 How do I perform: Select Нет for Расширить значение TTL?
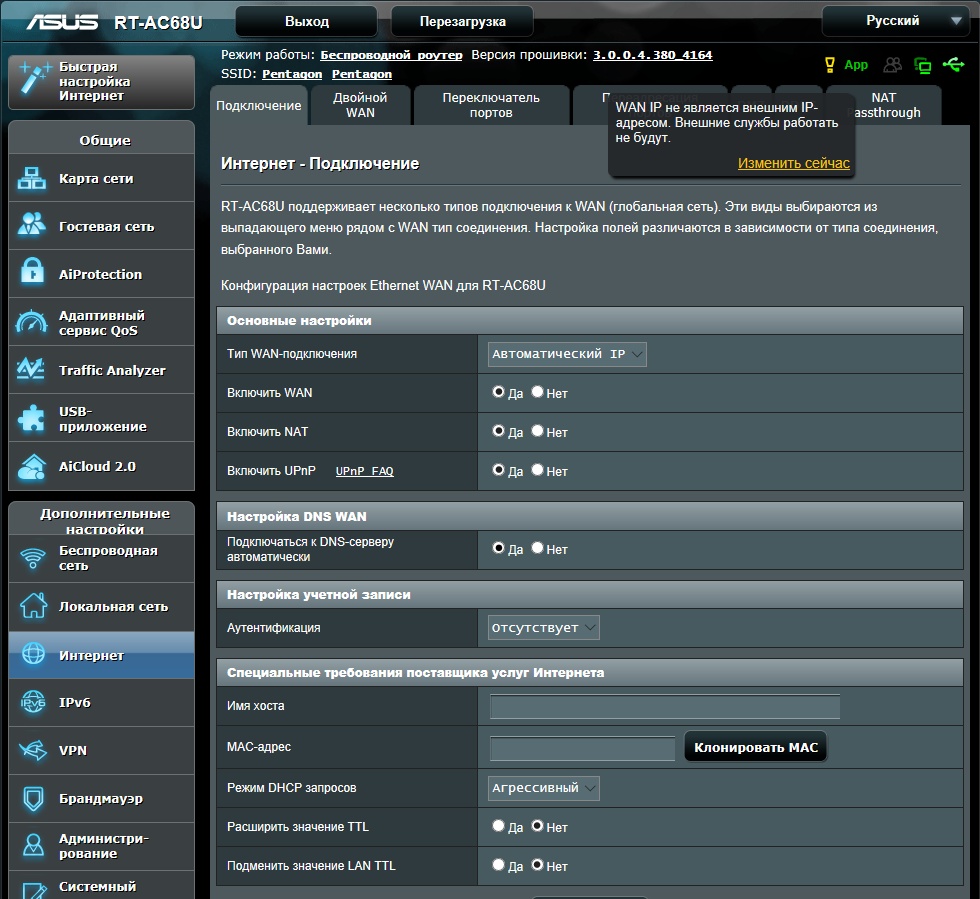click(537, 826)
